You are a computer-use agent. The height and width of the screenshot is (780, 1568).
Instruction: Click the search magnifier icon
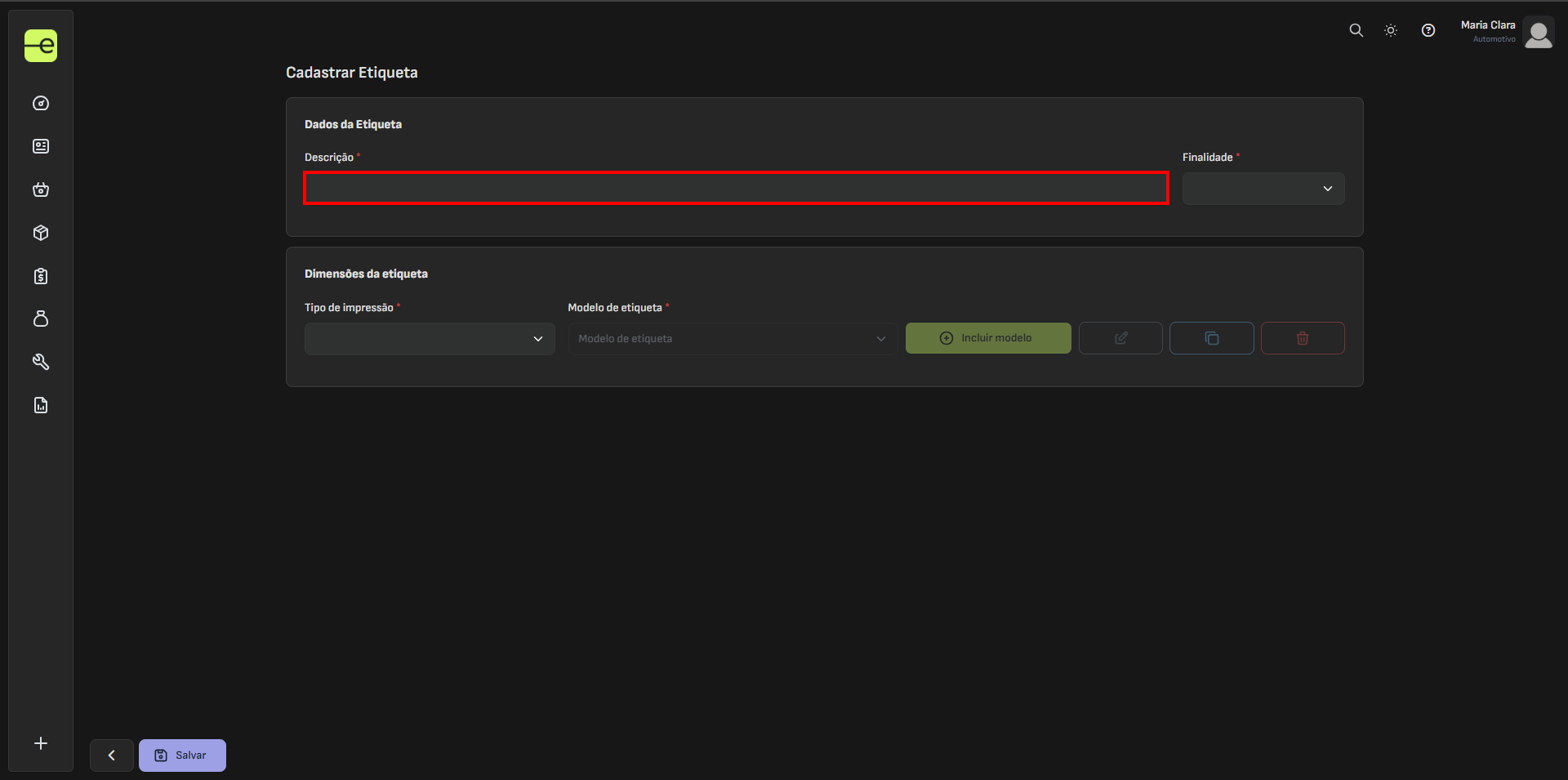[1356, 30]
